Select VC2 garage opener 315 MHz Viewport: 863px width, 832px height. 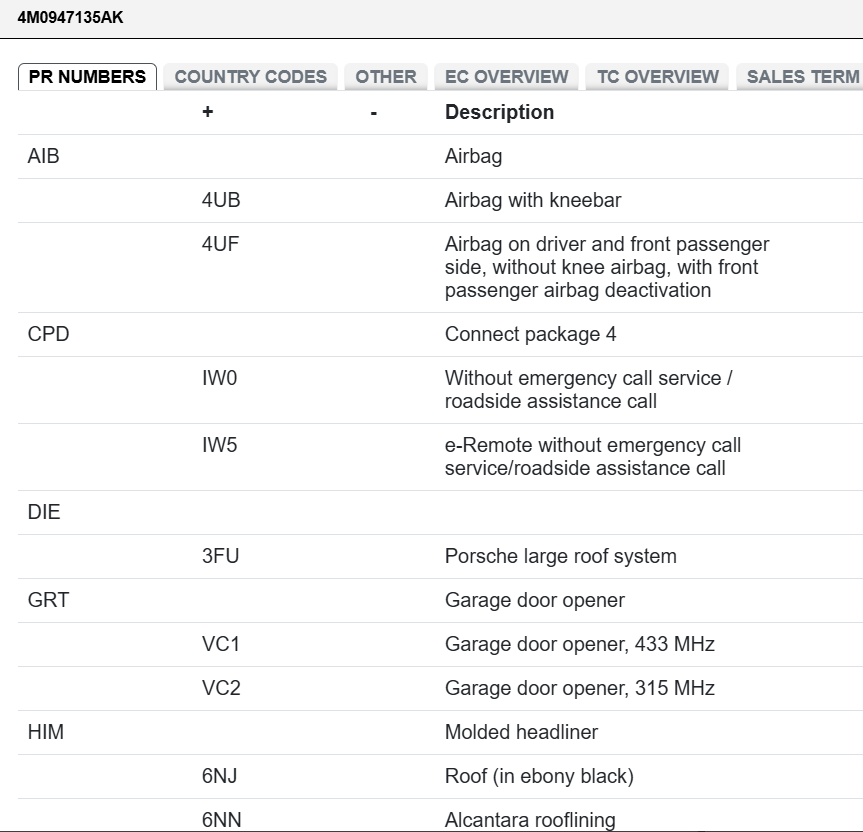[221, 688]
